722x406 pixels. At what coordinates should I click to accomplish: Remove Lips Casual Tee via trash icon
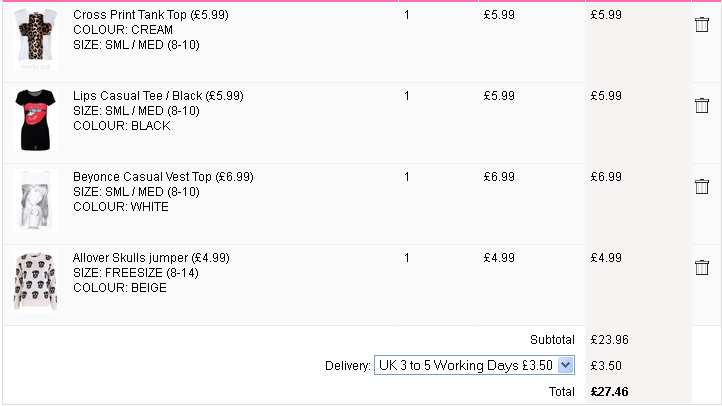click(x=702, y=105)
